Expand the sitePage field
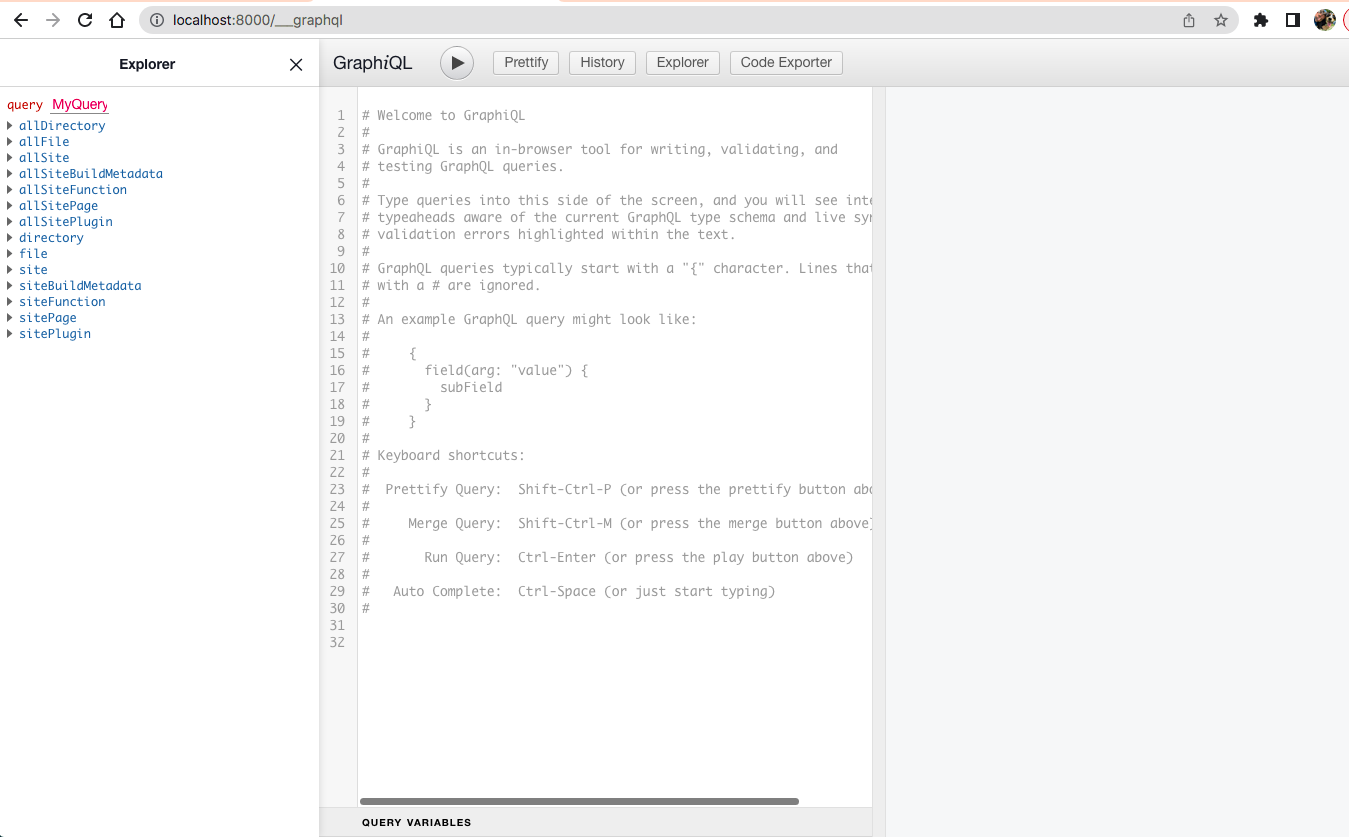 pyautogui.click(x=47, y=318)
